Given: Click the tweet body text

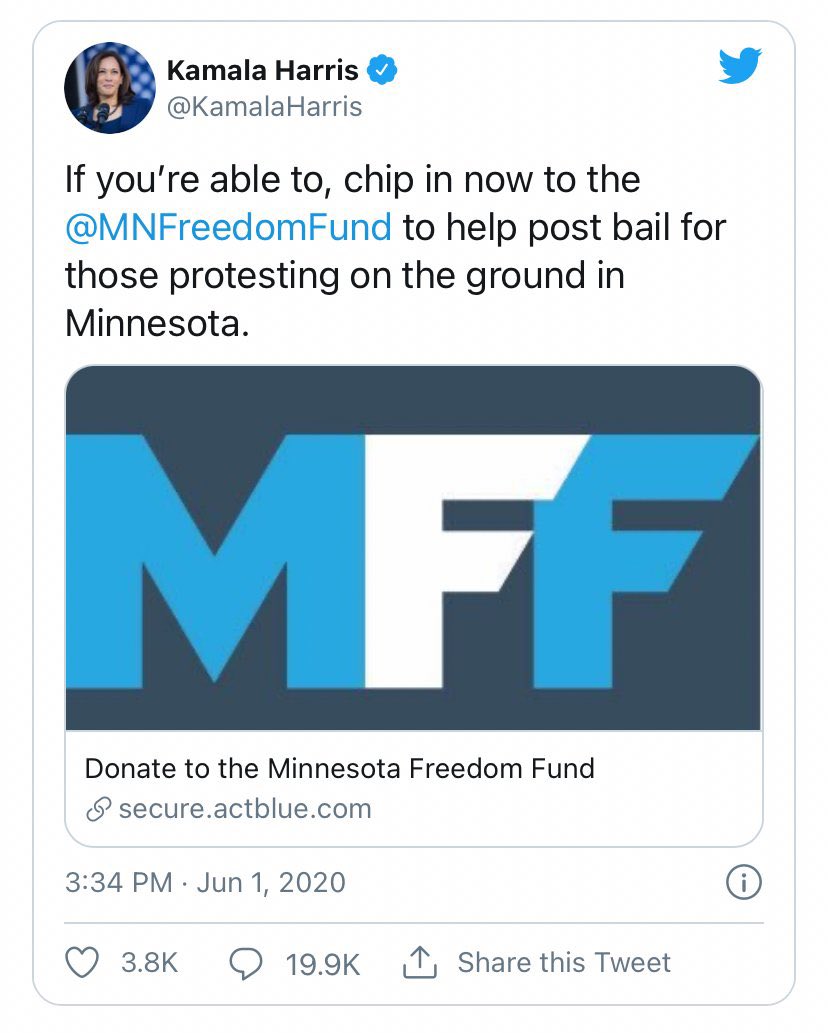Looking at the screenshot, I should click(x=395, y=251).
